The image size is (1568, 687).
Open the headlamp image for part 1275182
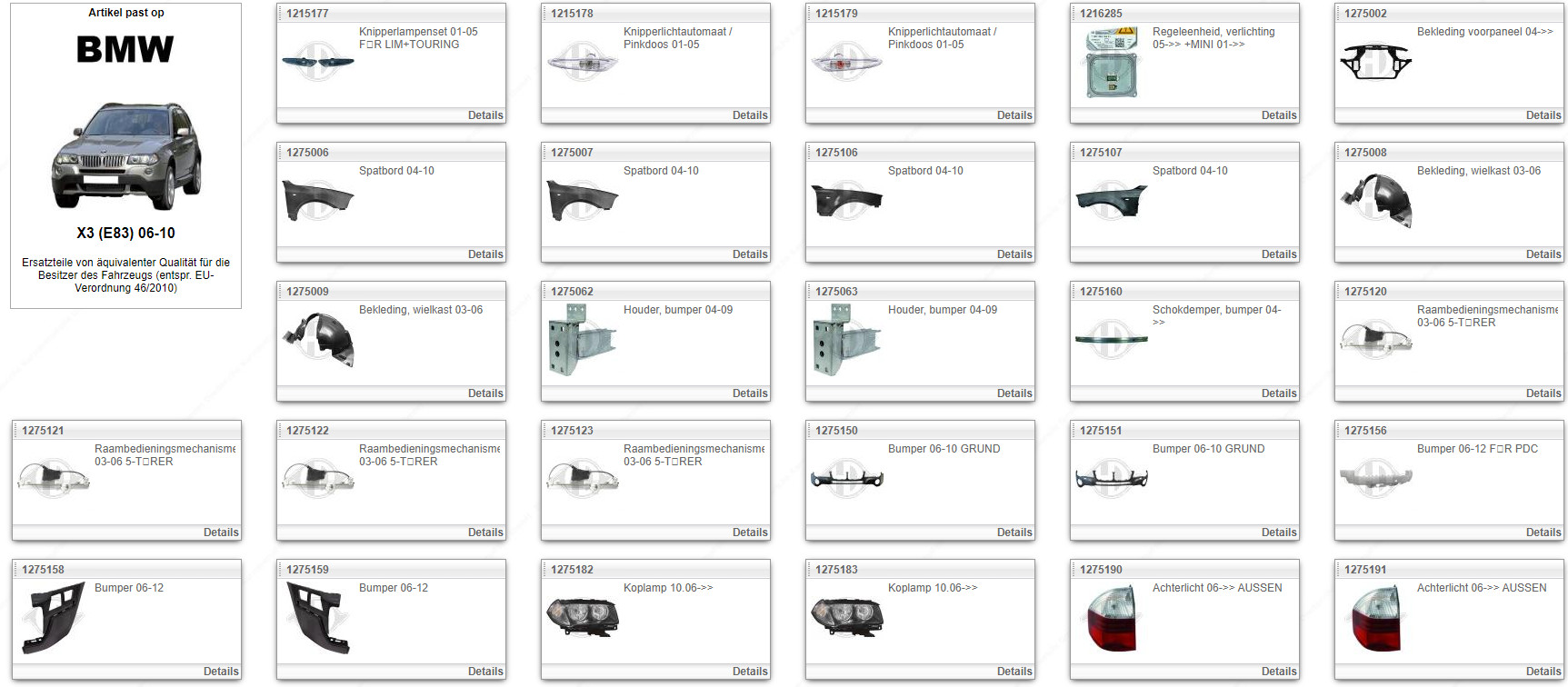[582, 618]
